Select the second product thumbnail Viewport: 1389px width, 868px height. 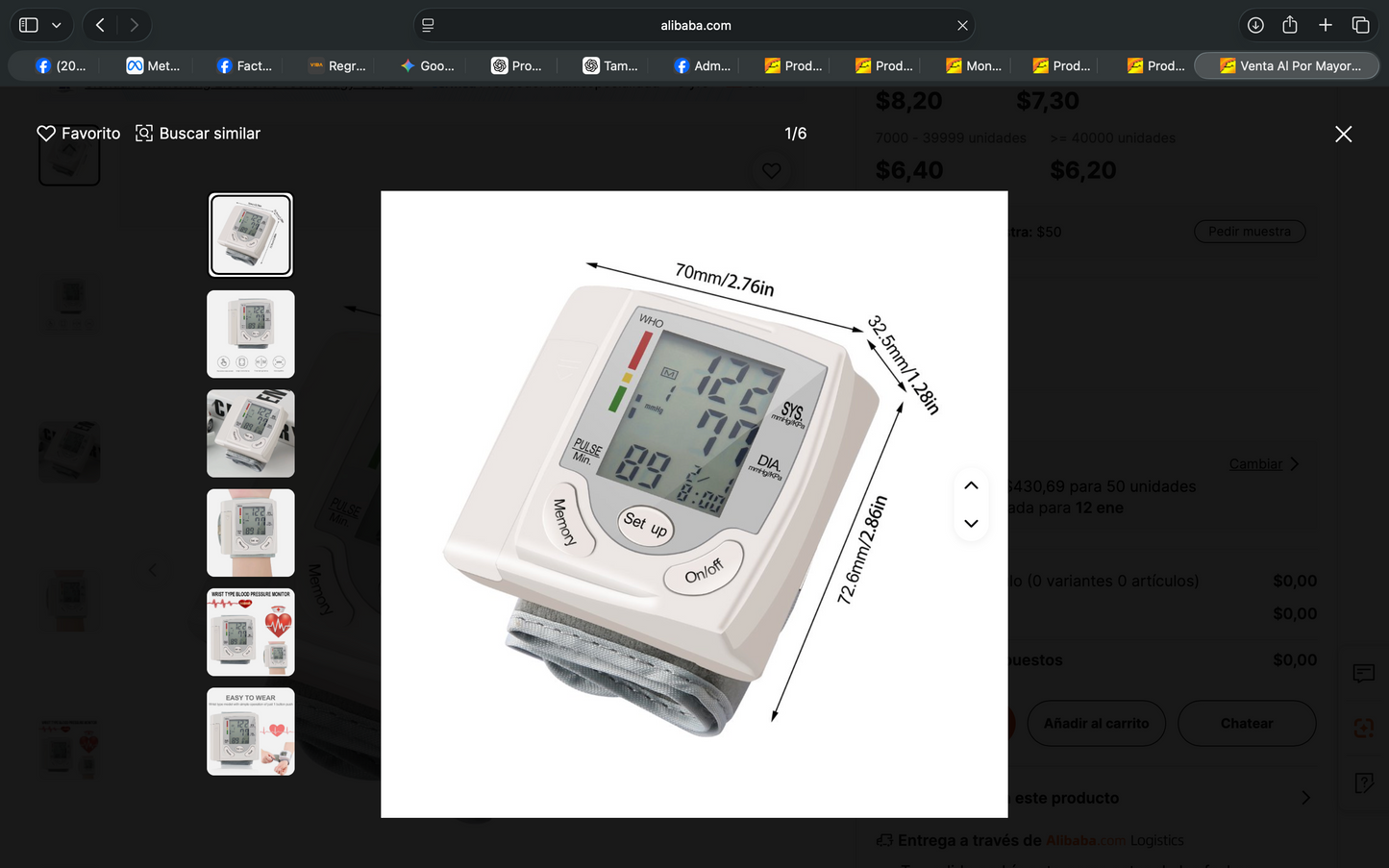point(251,334)
